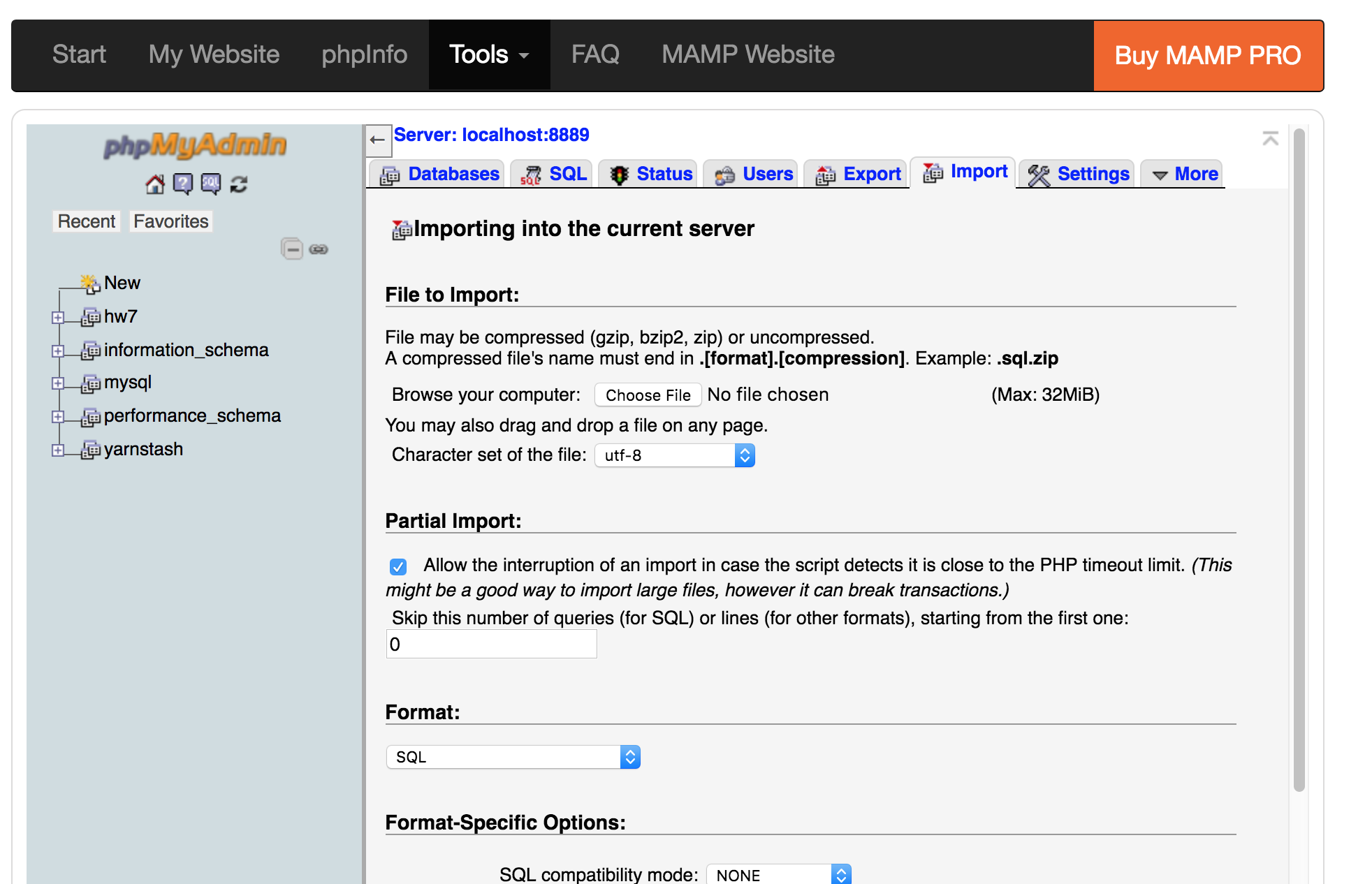Click the scroll-to-top arrow icon
Viewport: 1372px width, 884px height.
[x=1270, y=138]
